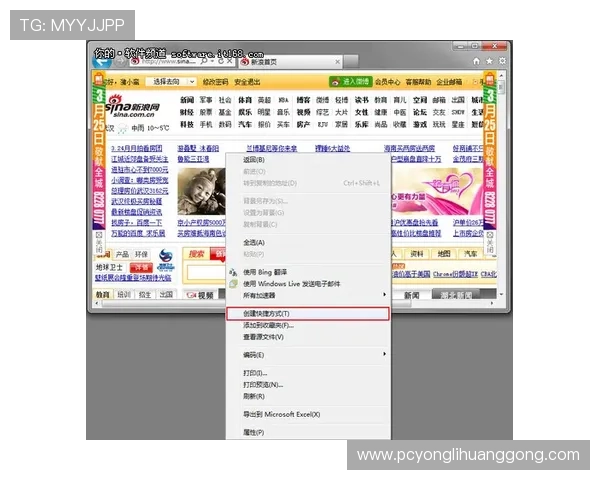Open the 选择去向 dropdown
This screenshot has height=480, width=600.
pyautogui.click(x=171, y=82)
